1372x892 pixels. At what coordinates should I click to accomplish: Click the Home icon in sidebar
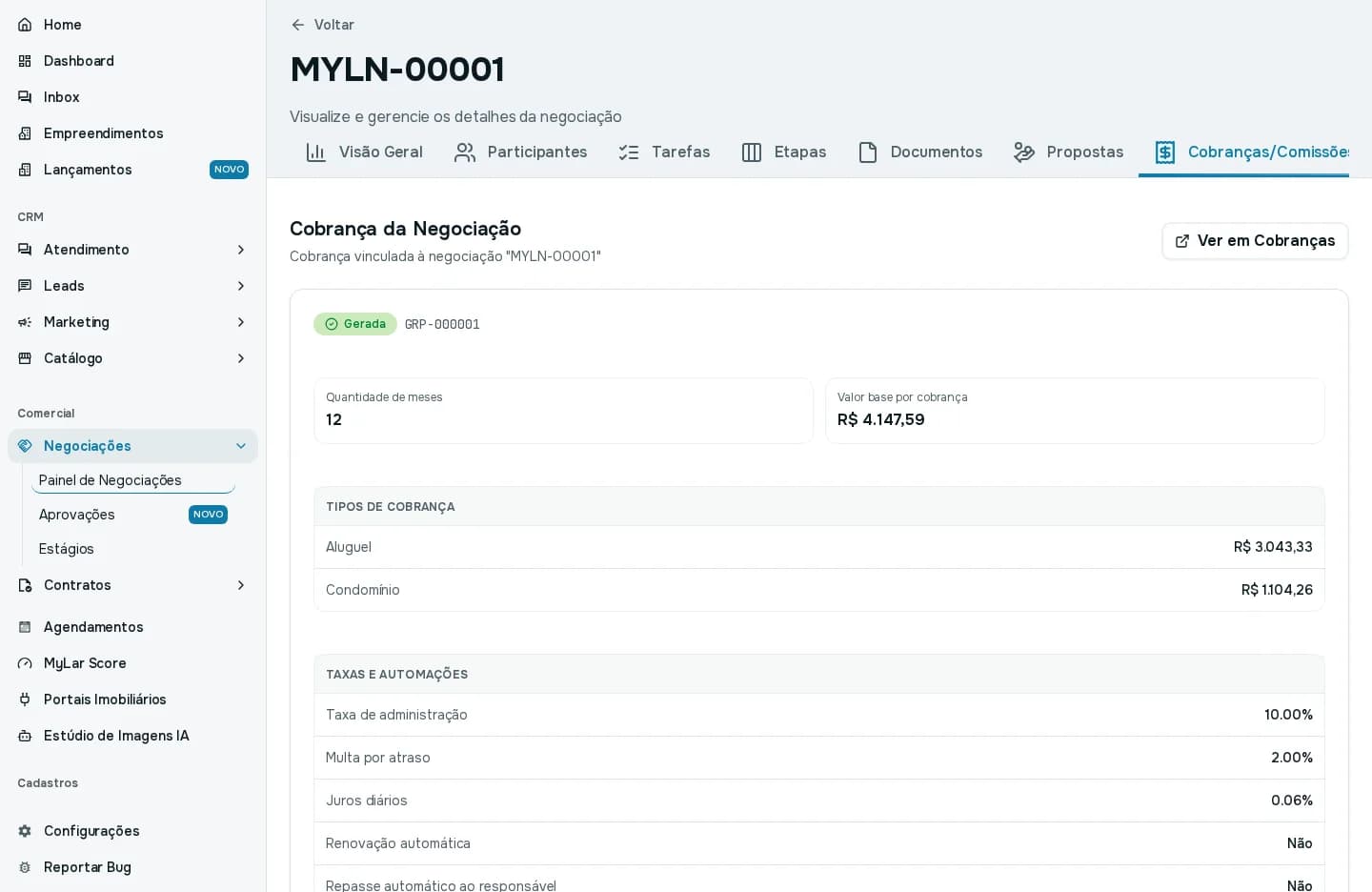click(x=25, y=25)
